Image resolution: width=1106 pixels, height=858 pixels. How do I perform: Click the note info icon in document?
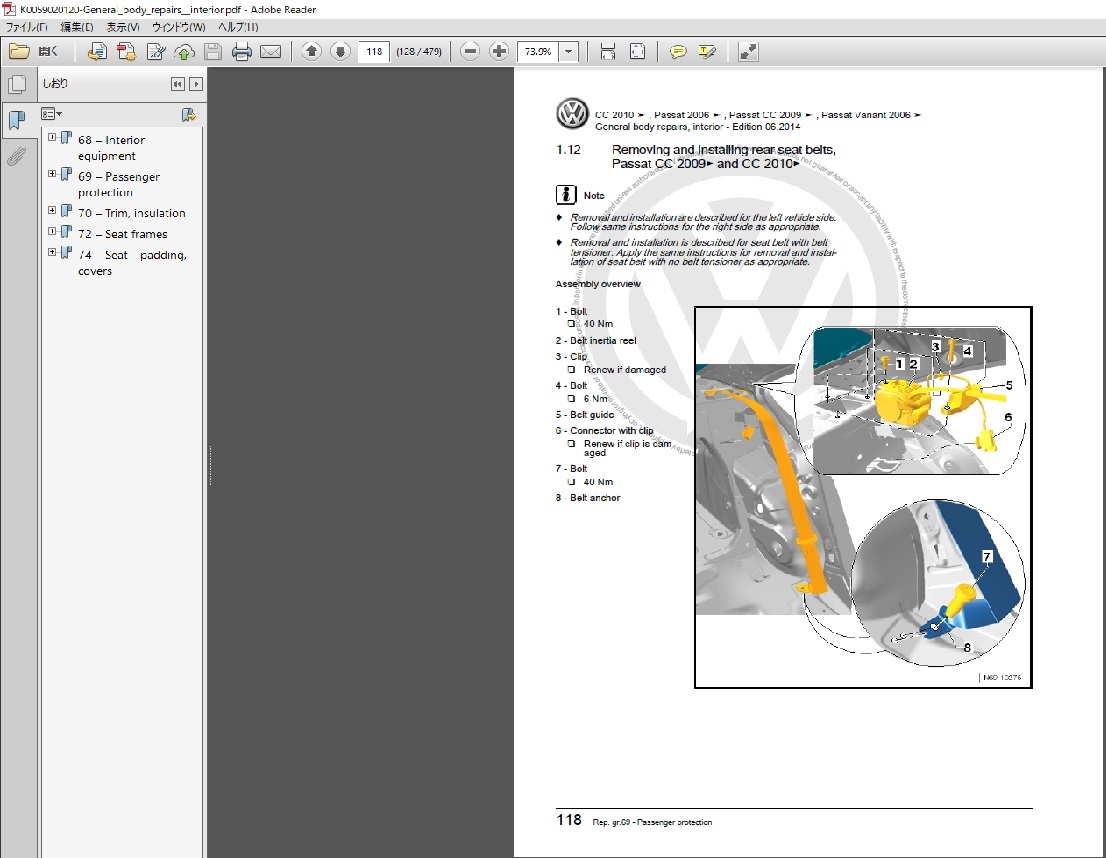(566, 195)
